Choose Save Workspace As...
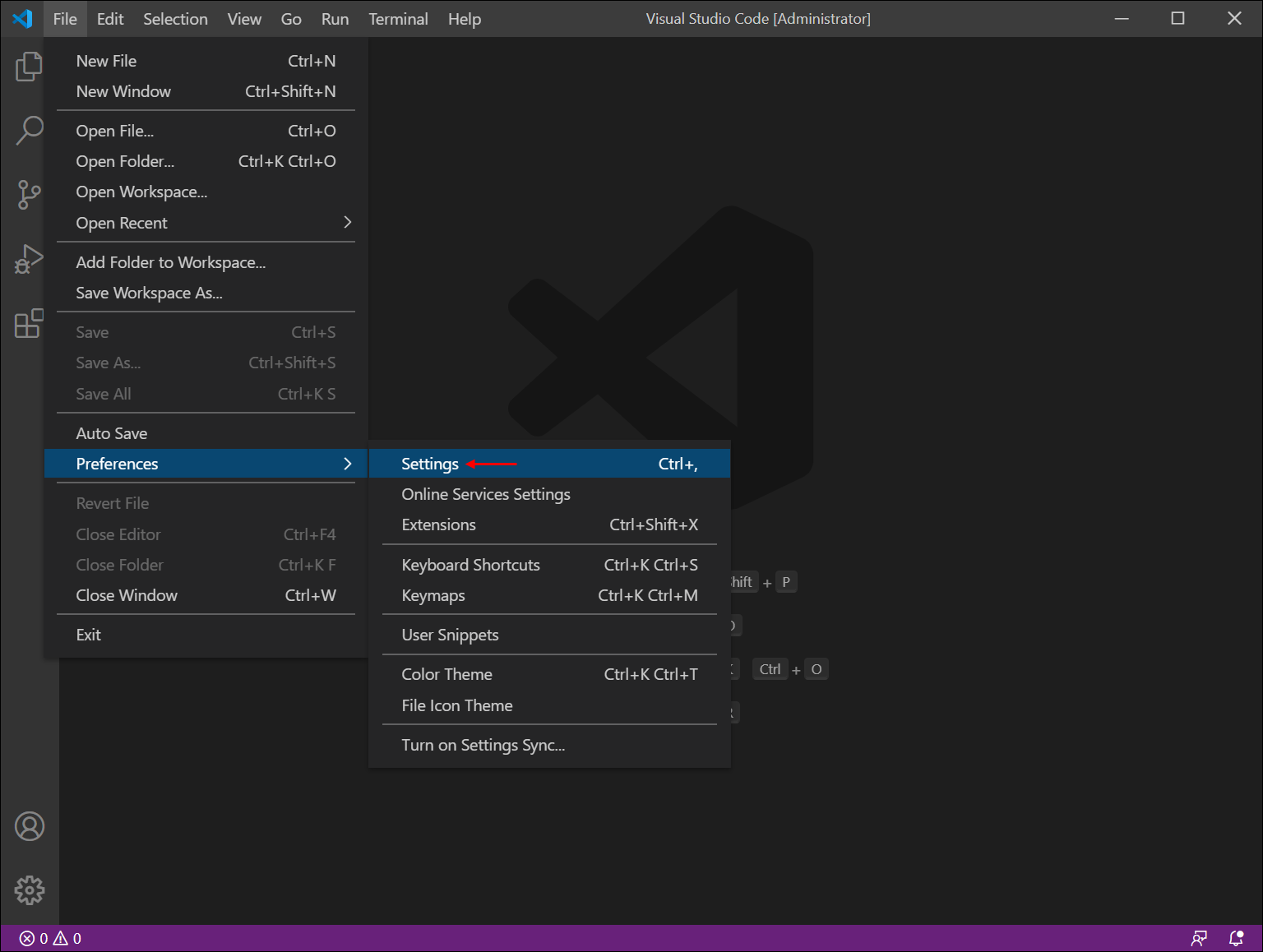1263x952 pixels. [x=206, y=293]
